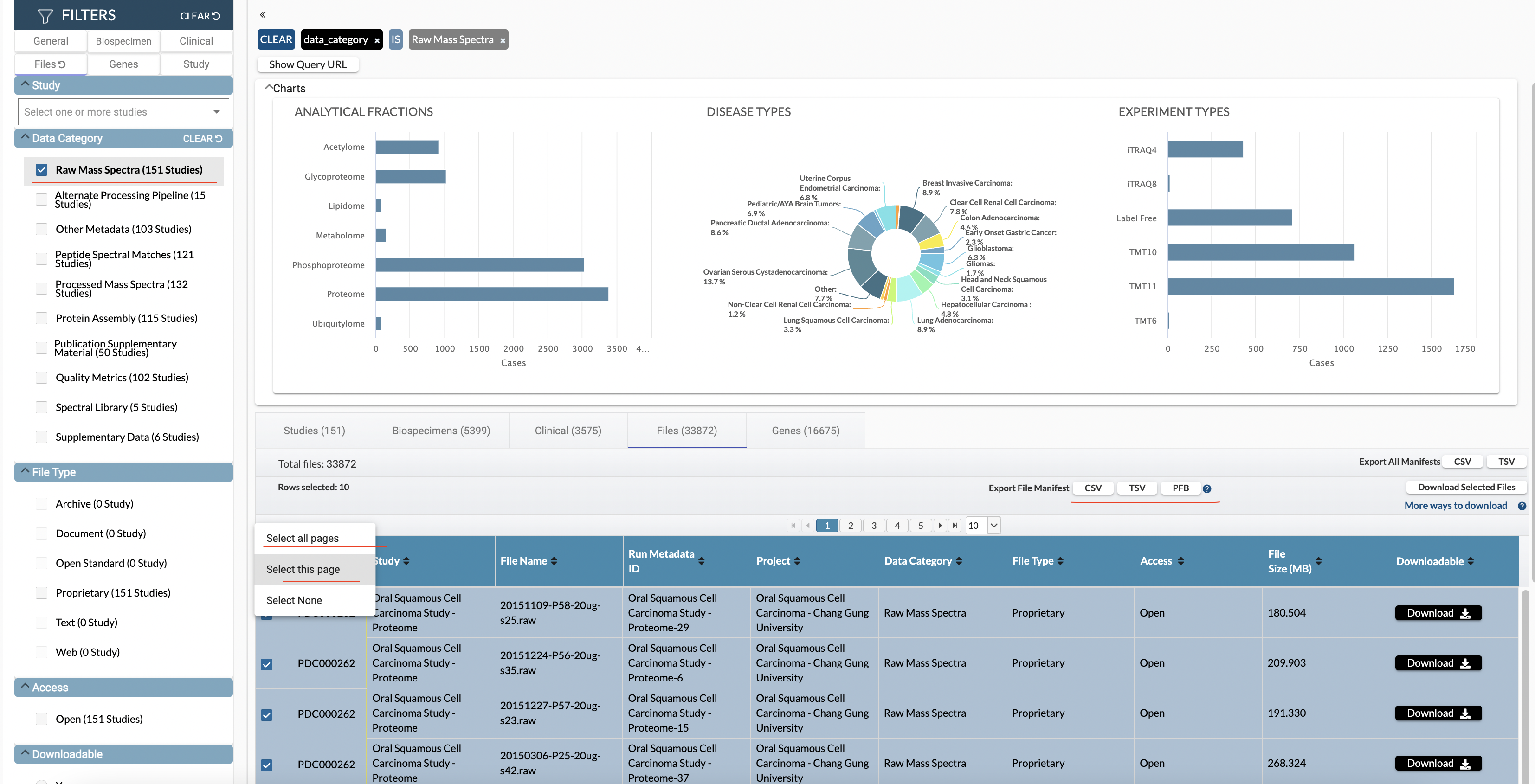The height and width of the screenshot is (784, 1535).
Task: Check the Open access filter
Action: click(42, 719)
